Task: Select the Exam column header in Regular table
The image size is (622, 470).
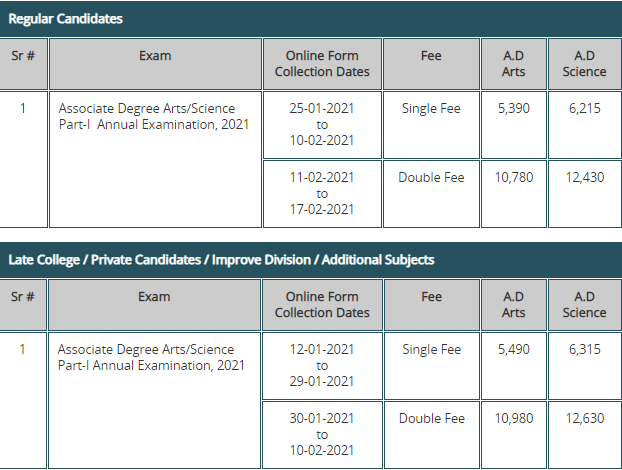Action: [x=155, y=64]
